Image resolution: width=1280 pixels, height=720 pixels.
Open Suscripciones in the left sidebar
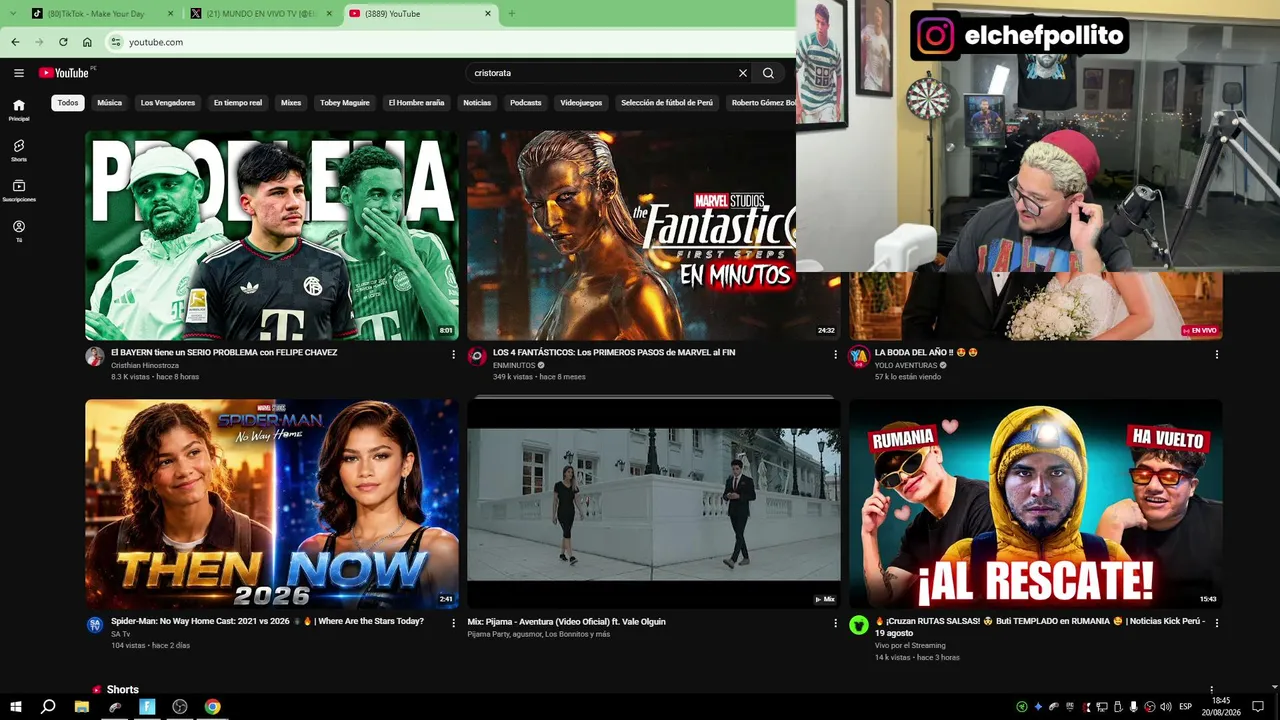click(x=19, y=191)
